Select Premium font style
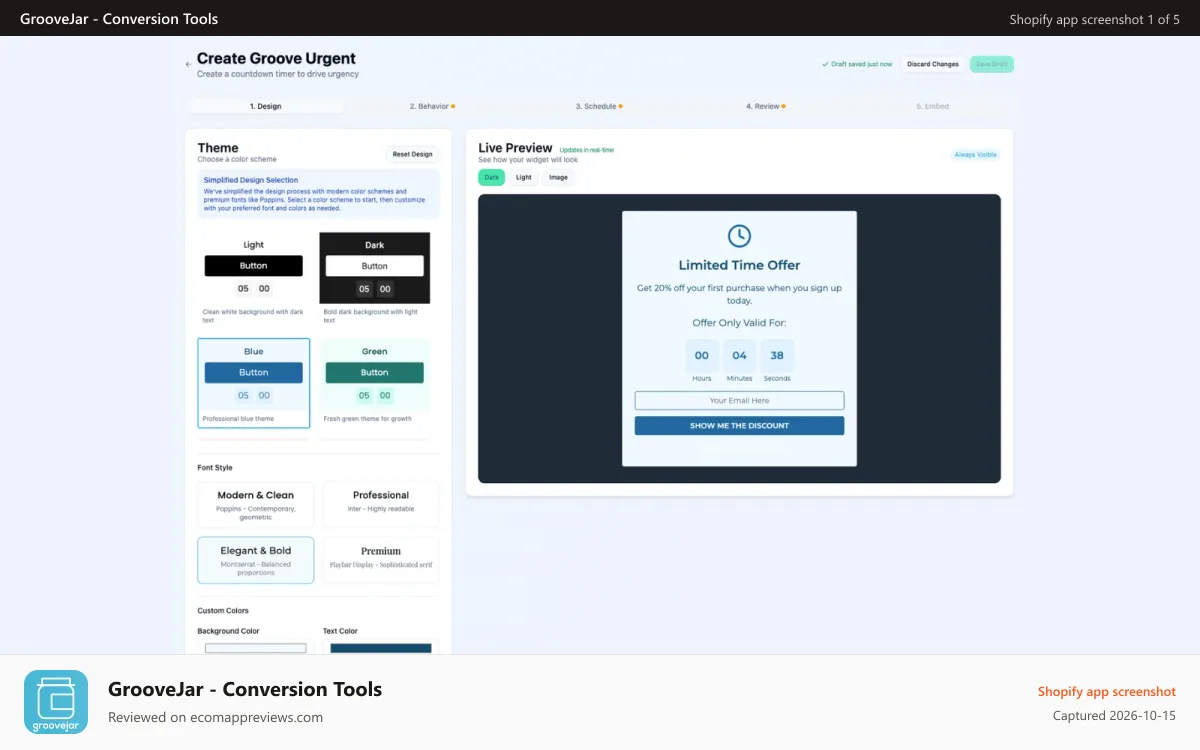This screenshot has width=1200, height=750. click(381, 560)
